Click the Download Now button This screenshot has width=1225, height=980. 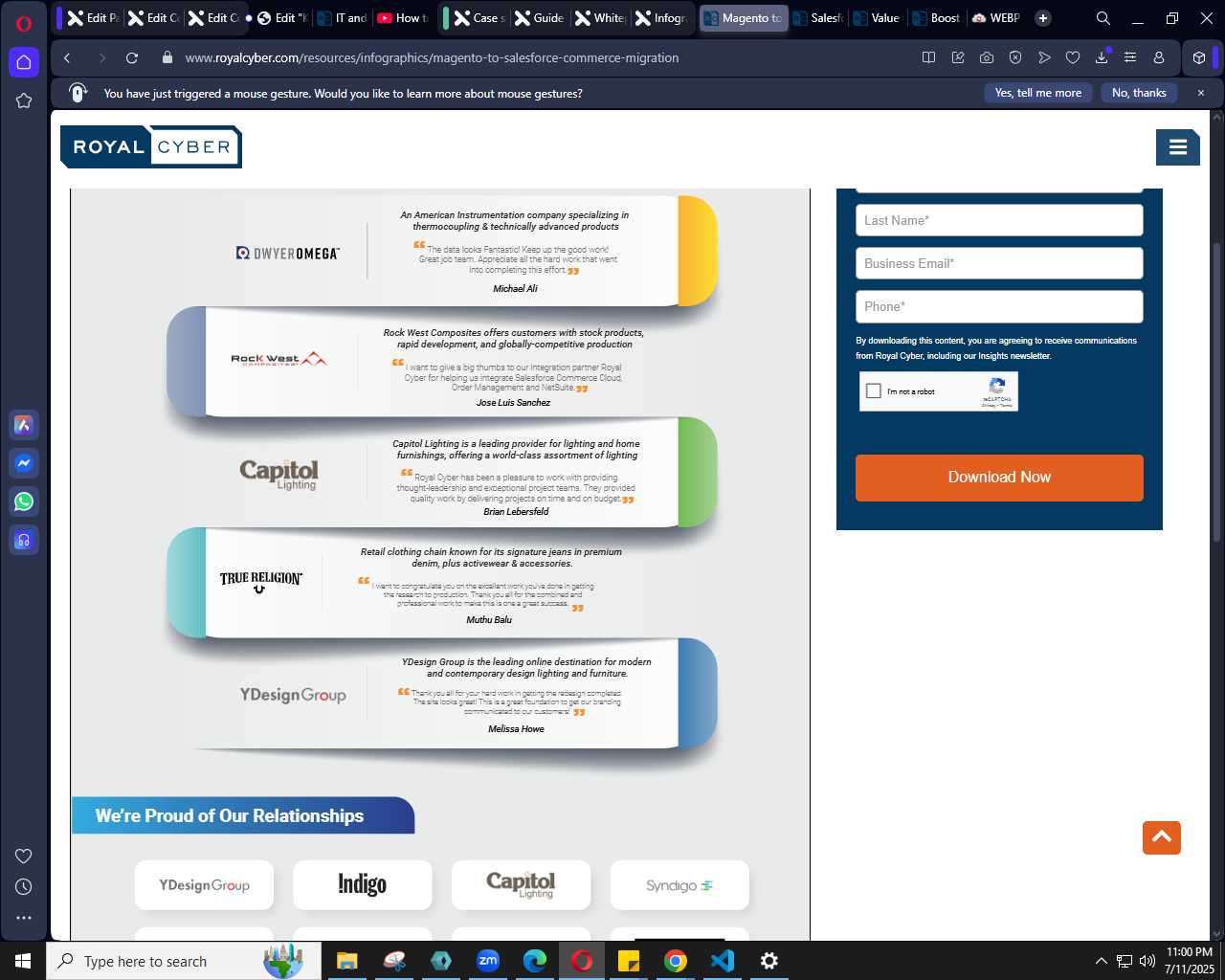[x=999, y=478]
